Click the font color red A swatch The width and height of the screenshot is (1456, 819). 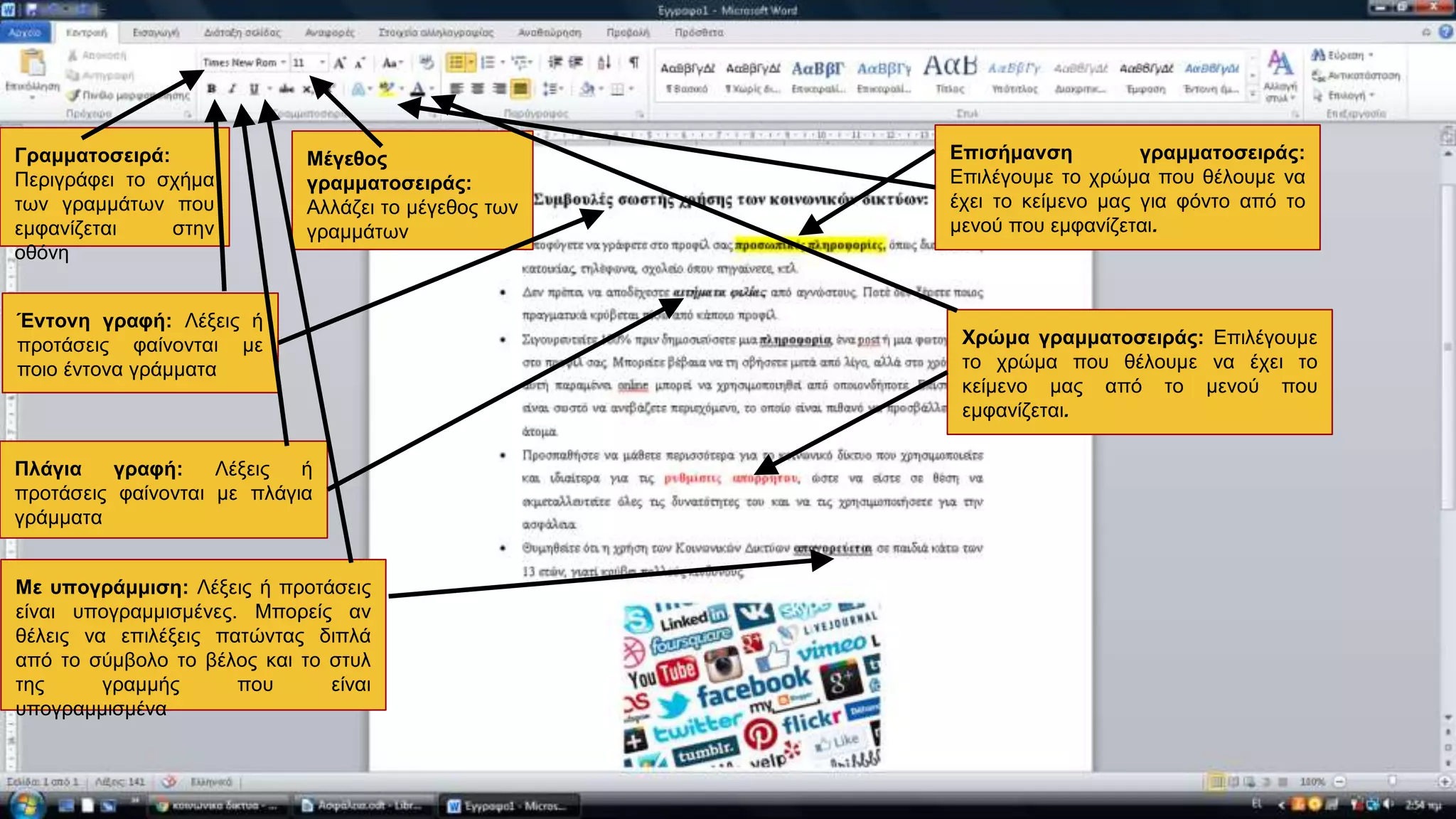tap(417, 90)
